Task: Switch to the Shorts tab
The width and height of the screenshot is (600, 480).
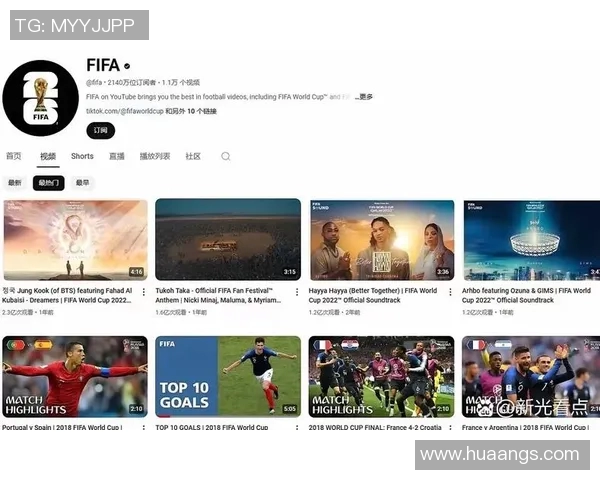Action: click(82, 156)
